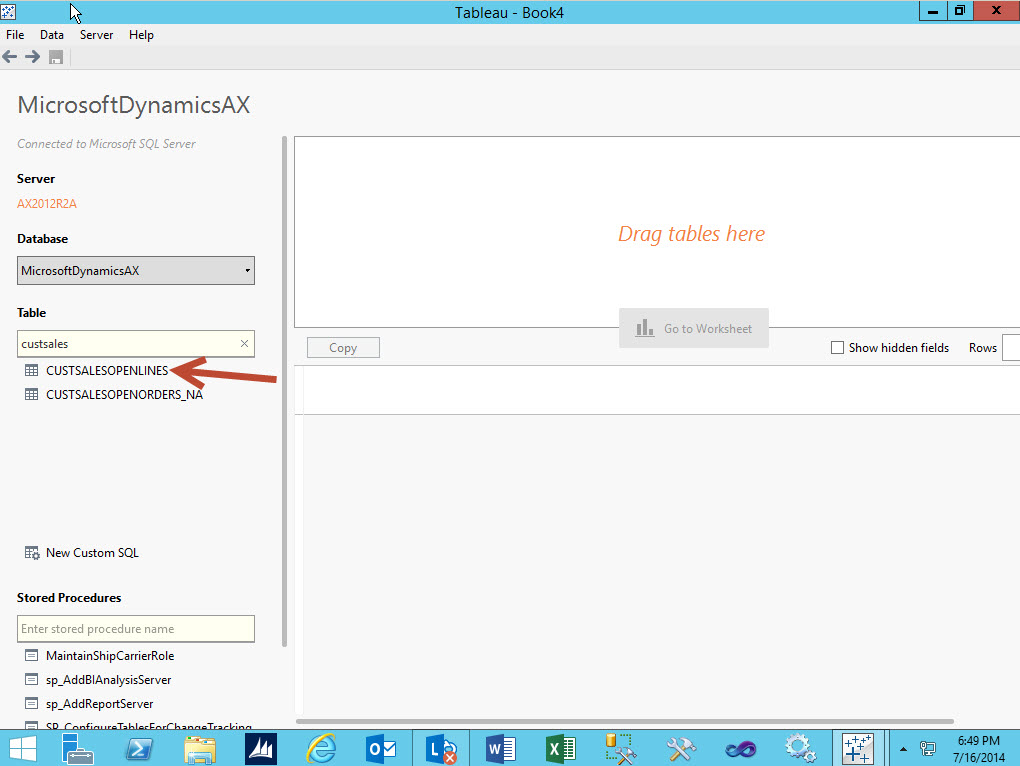Click the forward arrow toolbar icon
The height and width of the screenshot is (766, 1020).
click(x=33, y=57)
